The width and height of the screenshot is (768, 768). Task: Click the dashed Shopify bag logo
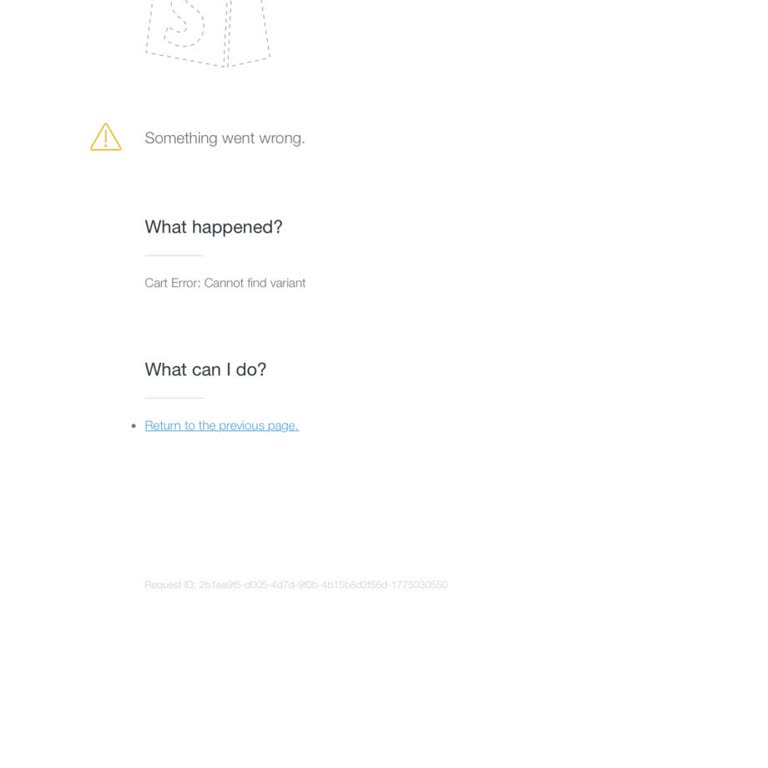[x=208, y=33]
